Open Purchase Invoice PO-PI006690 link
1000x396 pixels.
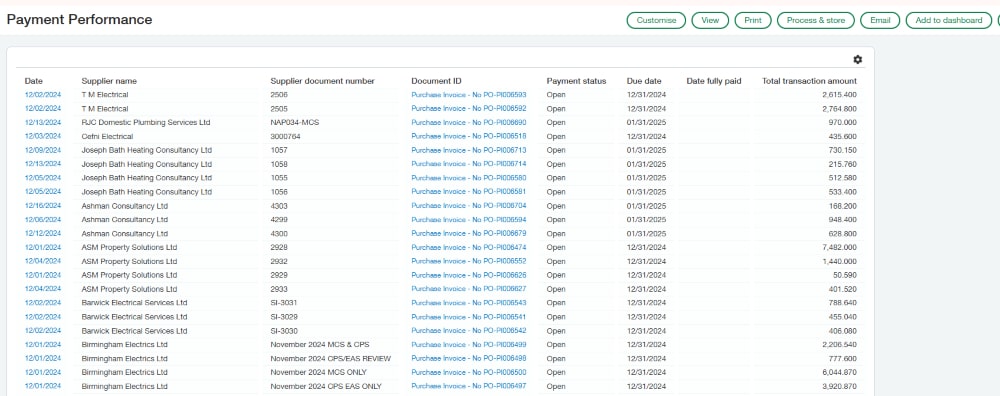[x=469, y=122]
